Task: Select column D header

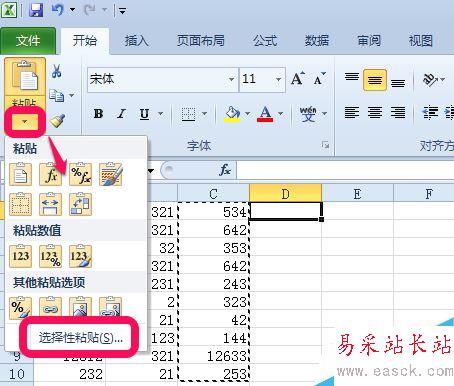Action: 285,193
